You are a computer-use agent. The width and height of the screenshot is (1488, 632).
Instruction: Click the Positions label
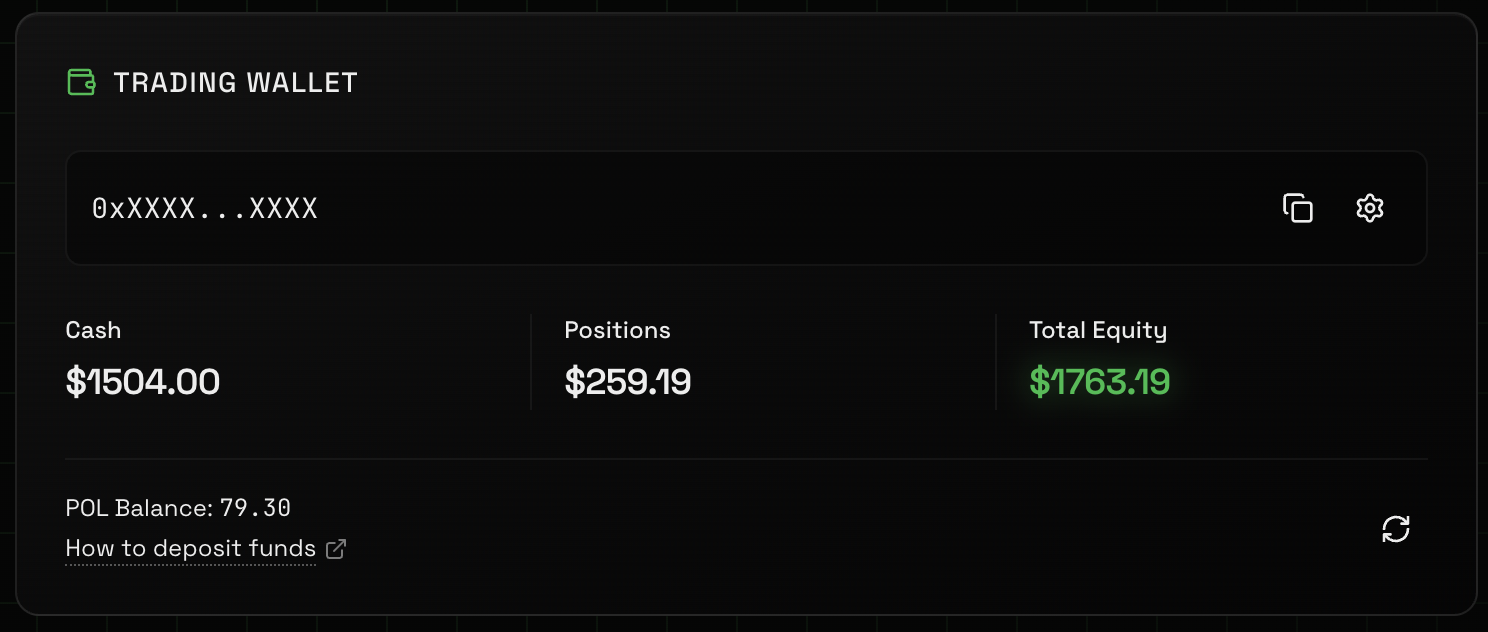[x=617, y=330]
